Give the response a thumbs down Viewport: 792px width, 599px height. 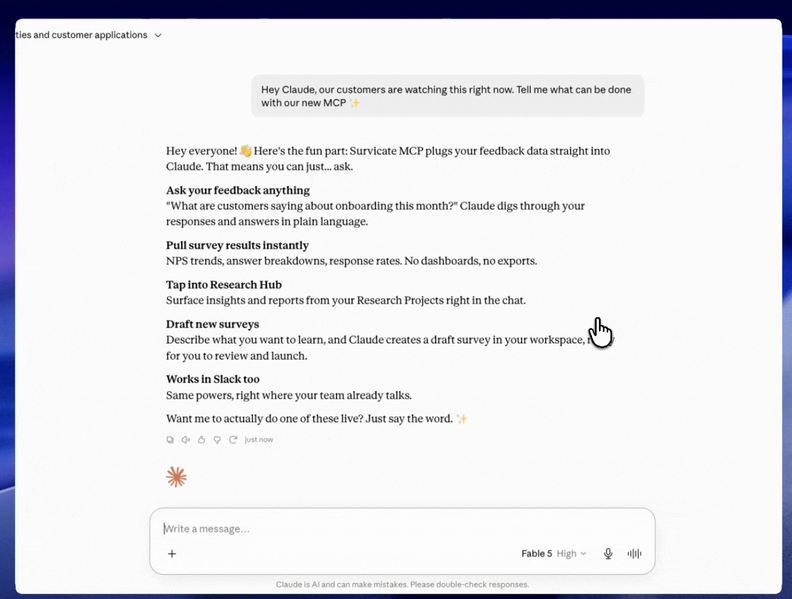[x=217, y=439]
